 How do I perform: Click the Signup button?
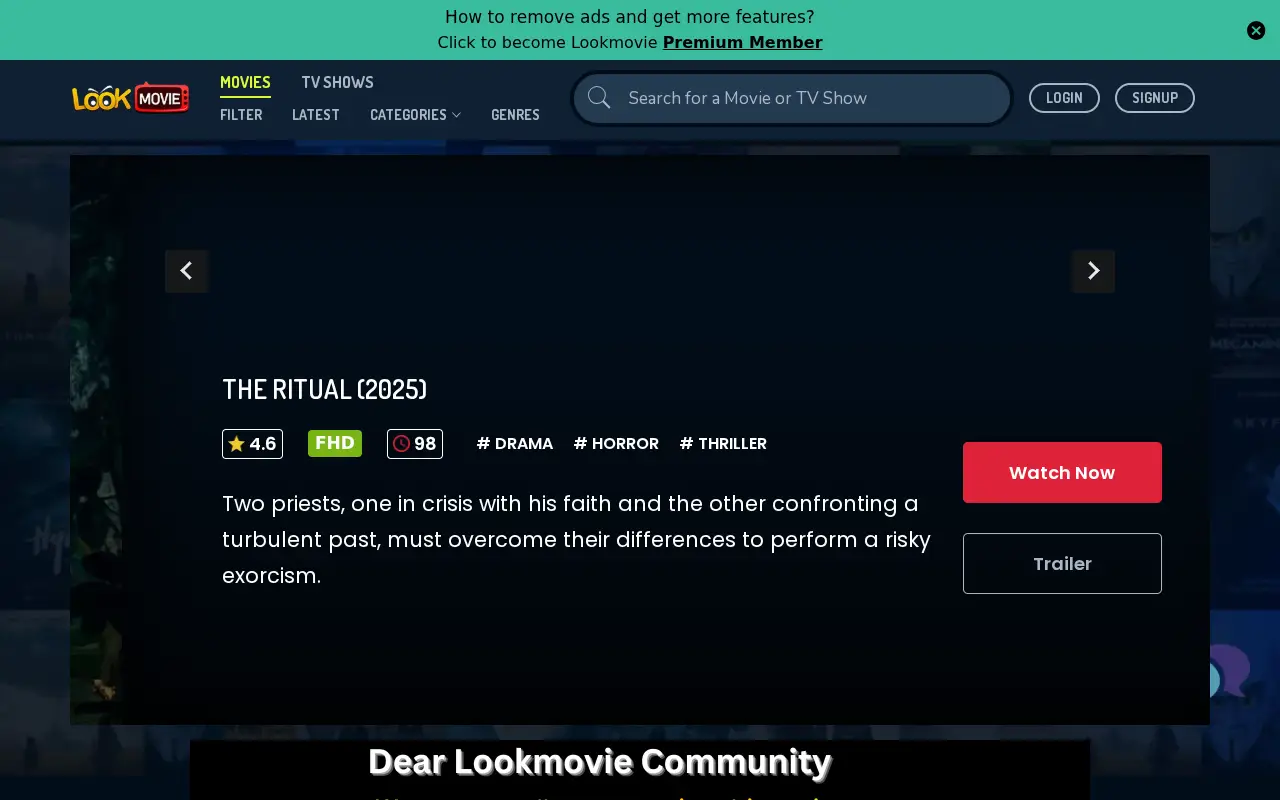click(x=1155, y=98)
